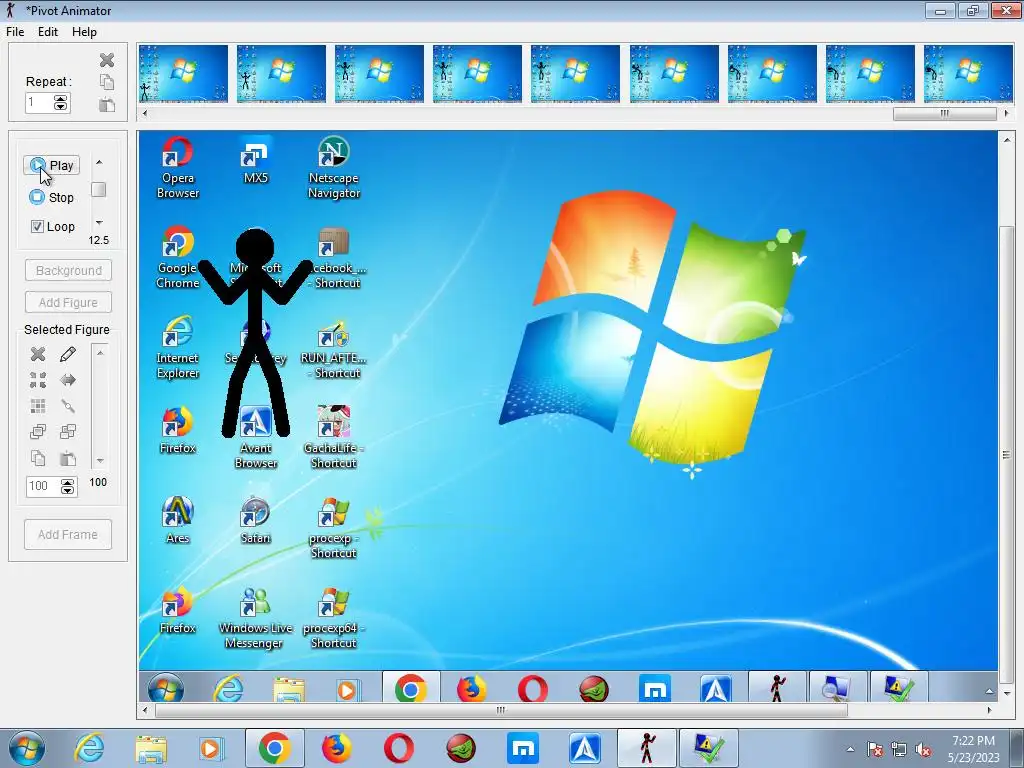Screen dimensions: 1024x768
Task: Show hidden icons in the system tray
Action: point(850,750)
